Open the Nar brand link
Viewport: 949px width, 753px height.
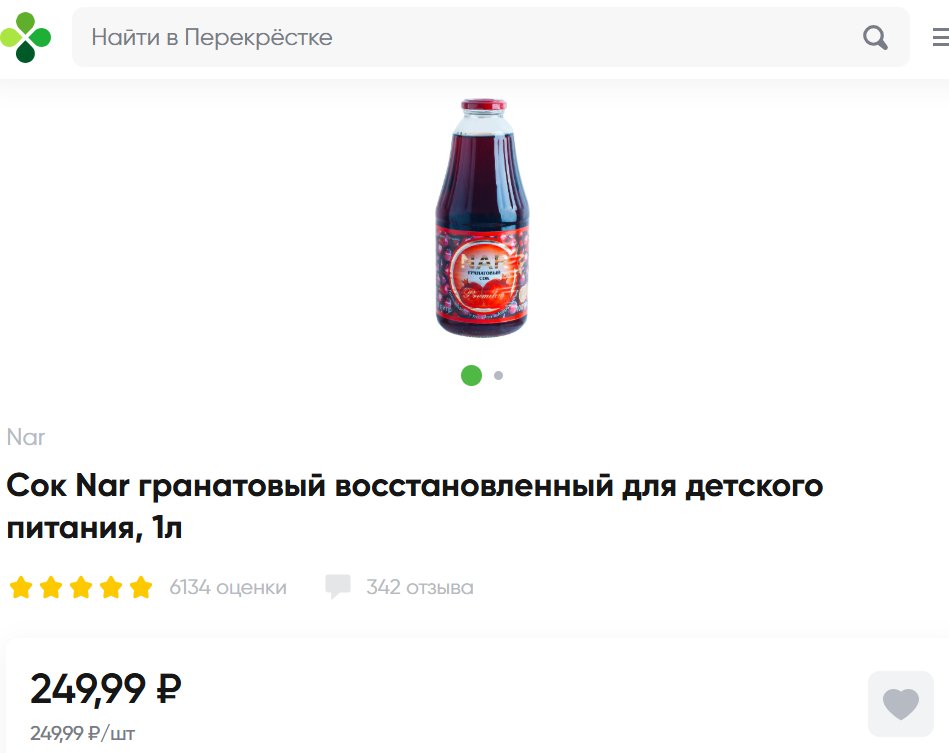click(26, 437)
